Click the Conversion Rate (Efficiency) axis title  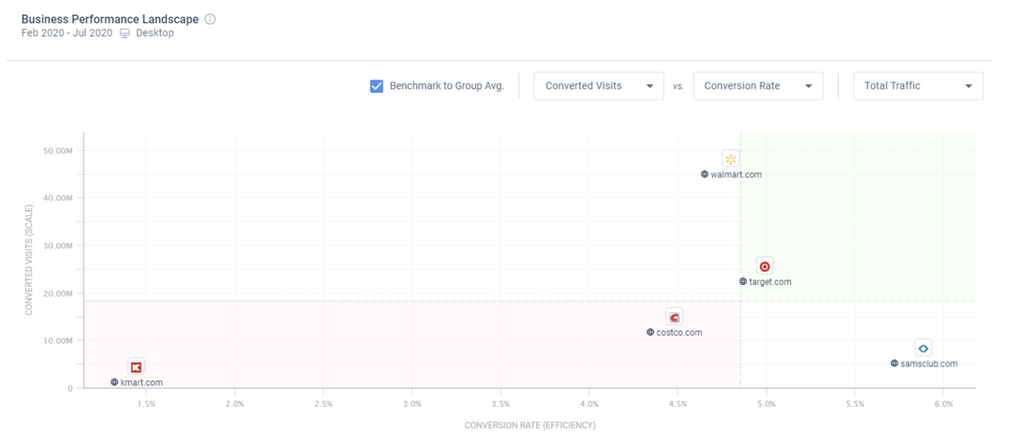coord(530,425)
